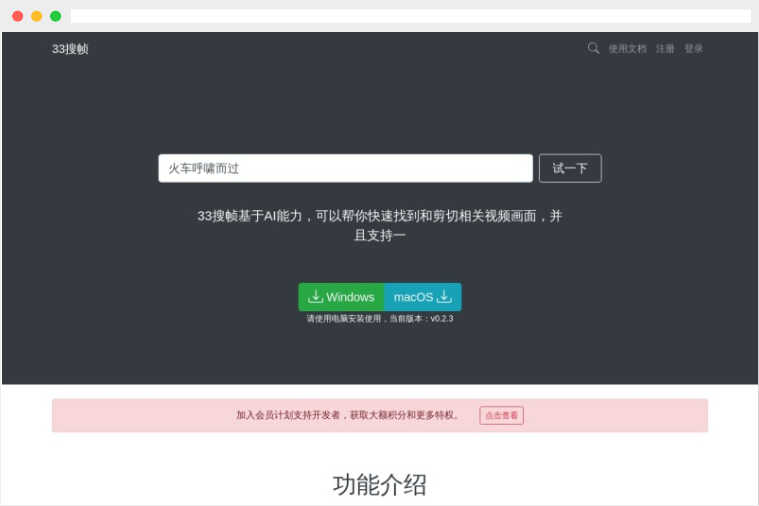Screen dimensions: 759x506
Task: Download the Windows installer
Action: pyautogui.click(x=341, y=297)
